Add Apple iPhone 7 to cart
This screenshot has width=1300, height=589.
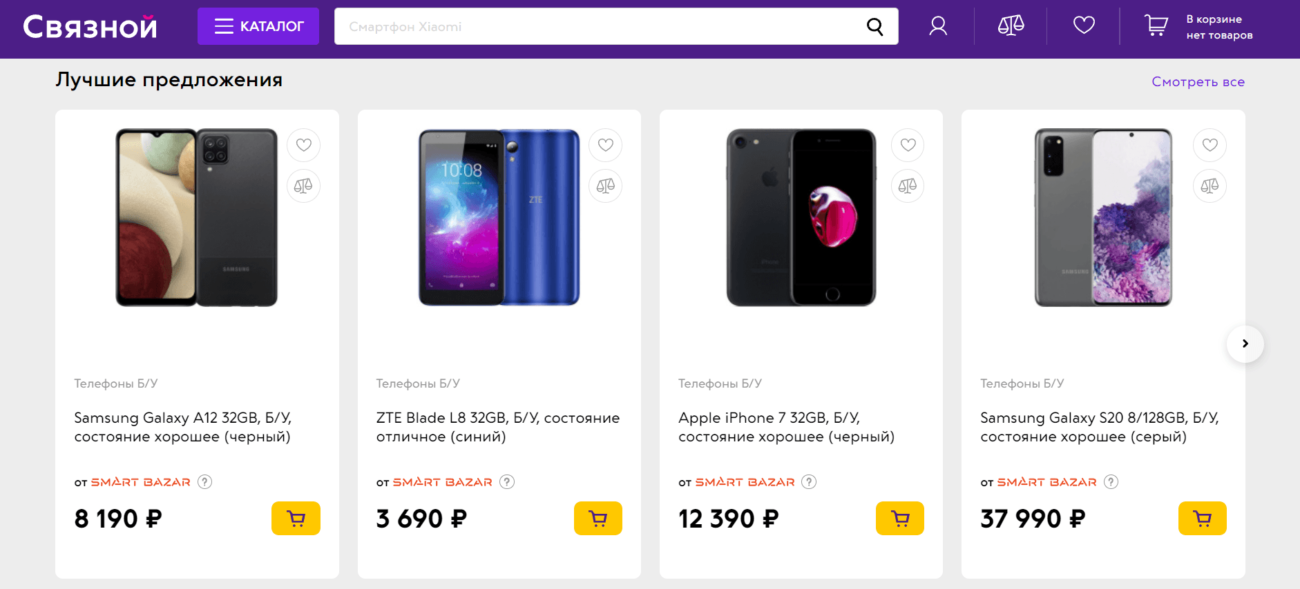900,518
